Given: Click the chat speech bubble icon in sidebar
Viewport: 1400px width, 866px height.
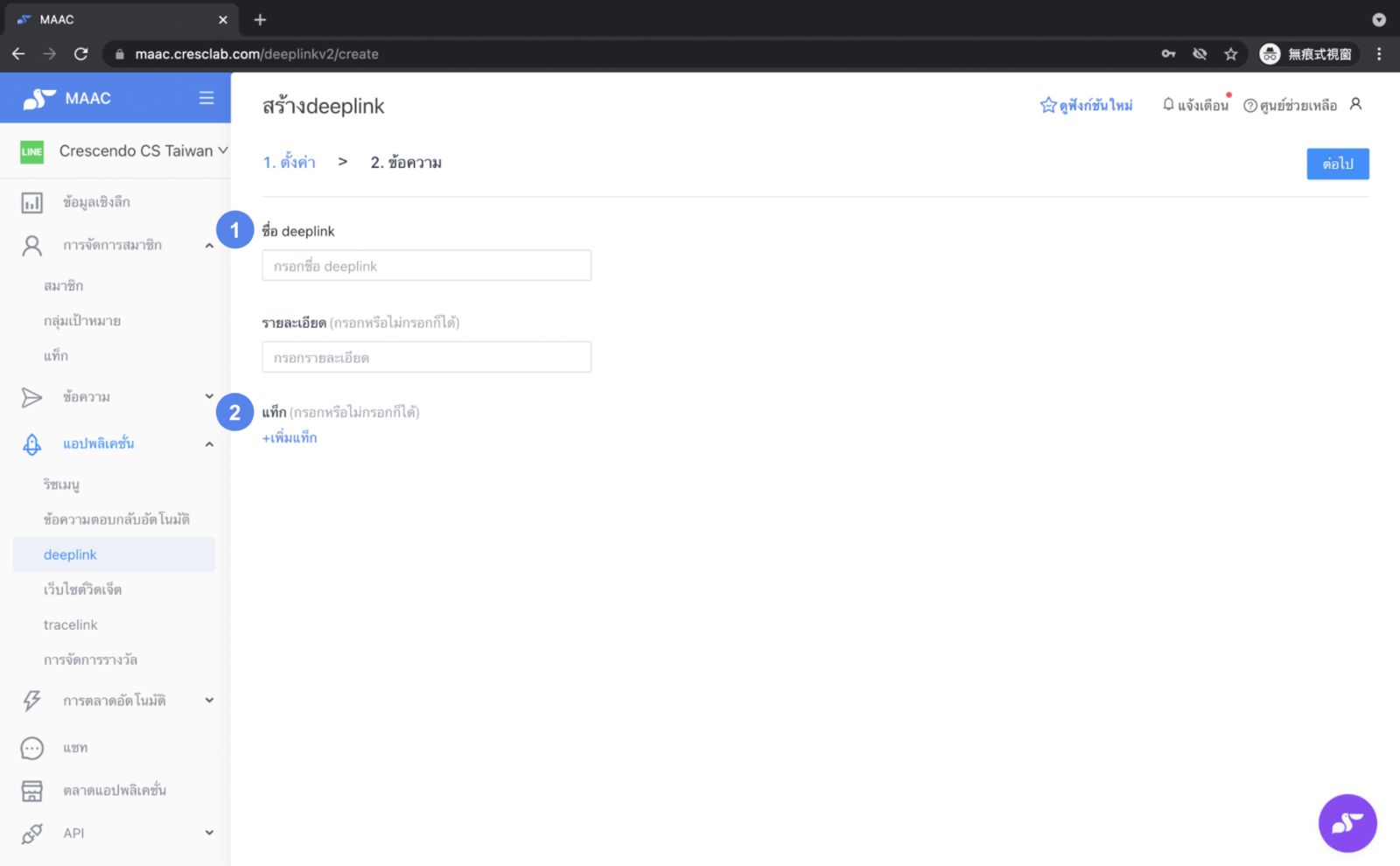Looking at the screenshot, I should (x=32, y=749).
